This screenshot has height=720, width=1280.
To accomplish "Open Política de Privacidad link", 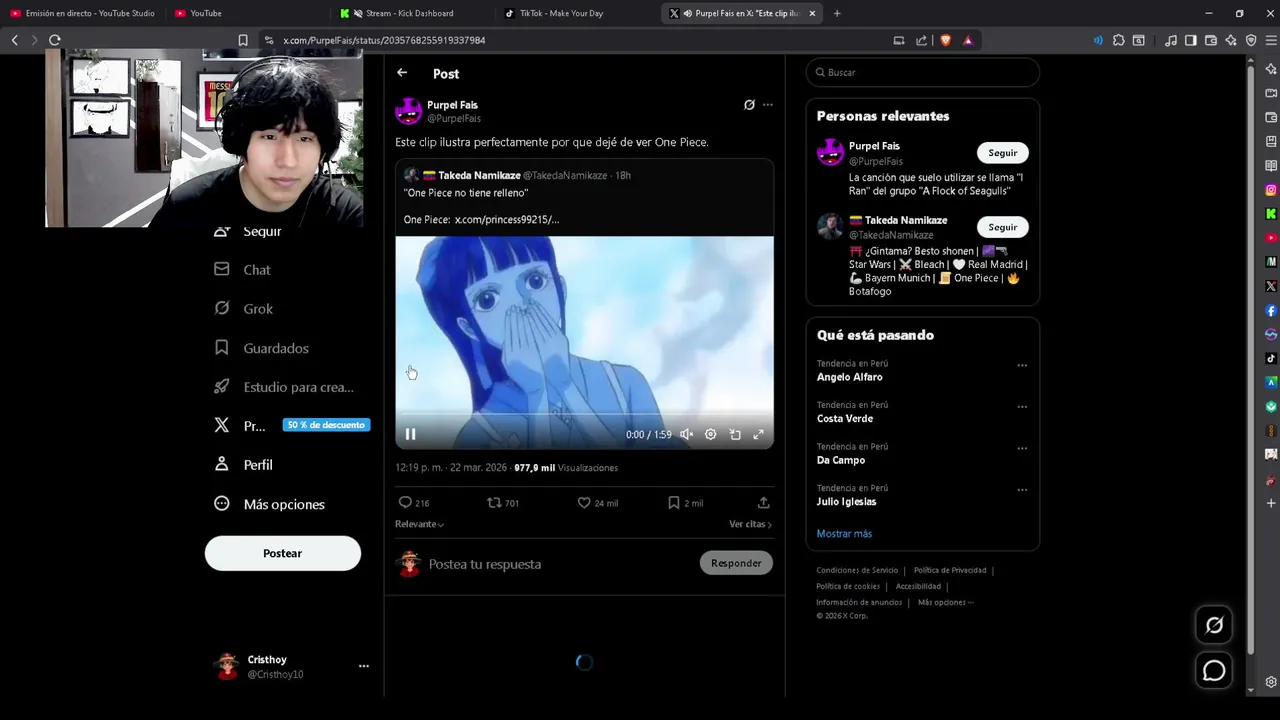I will coord(950,570).
